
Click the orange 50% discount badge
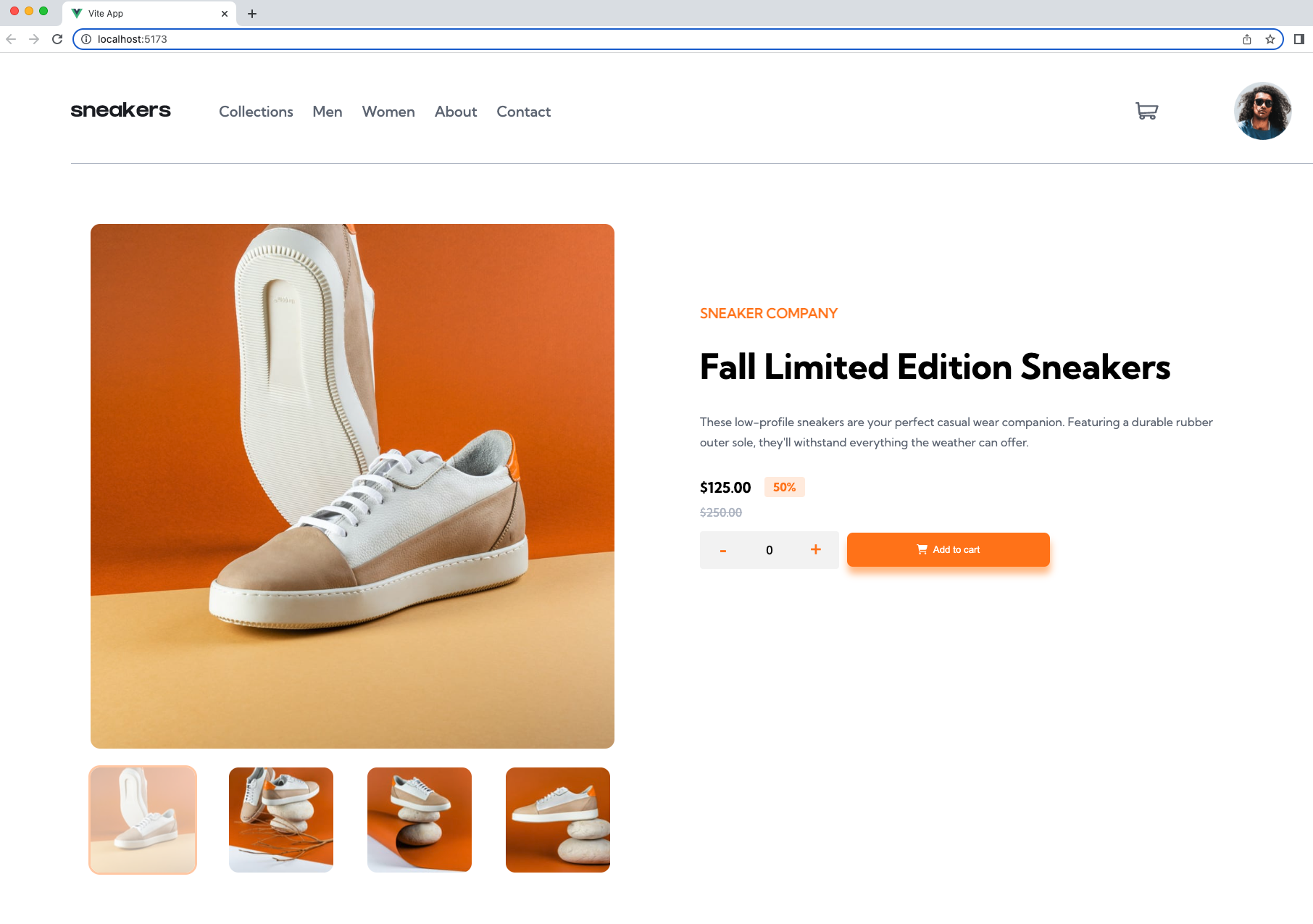[784, 487]
